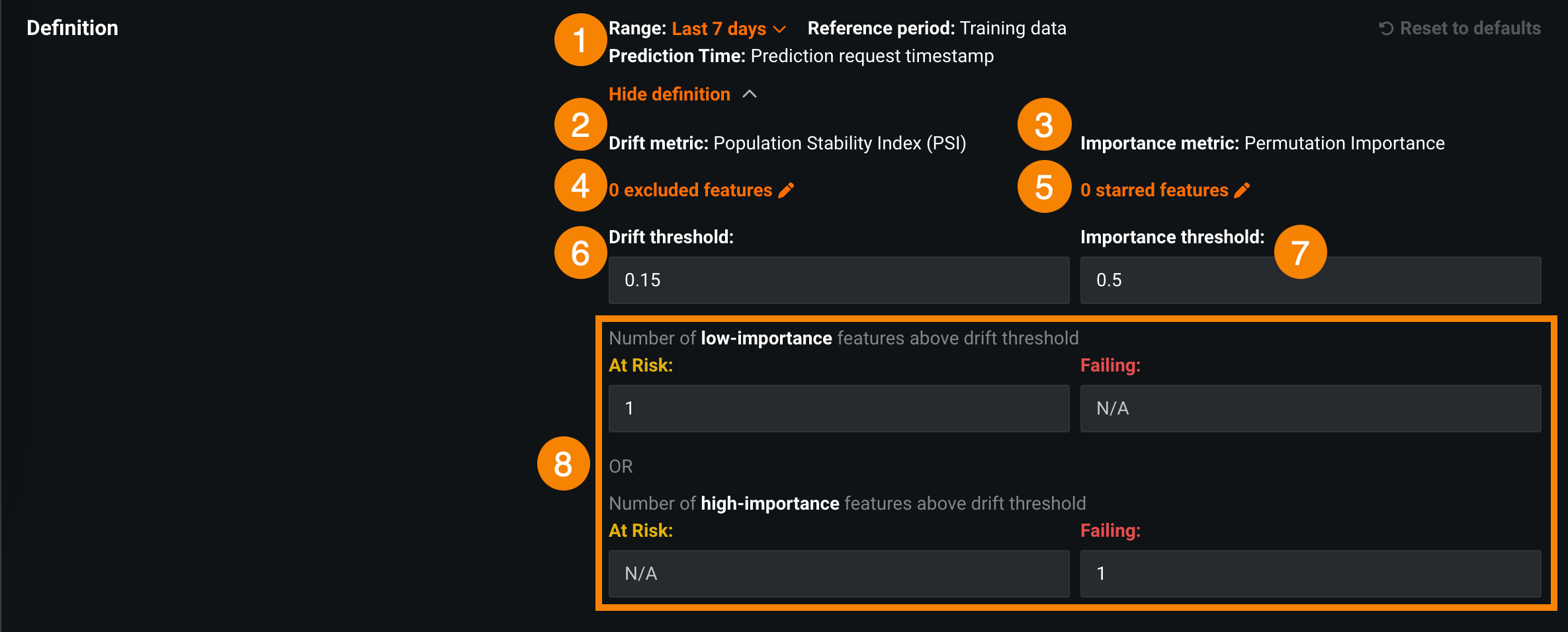Click the reset arrow icon near defaults

tap(1386, 28)
